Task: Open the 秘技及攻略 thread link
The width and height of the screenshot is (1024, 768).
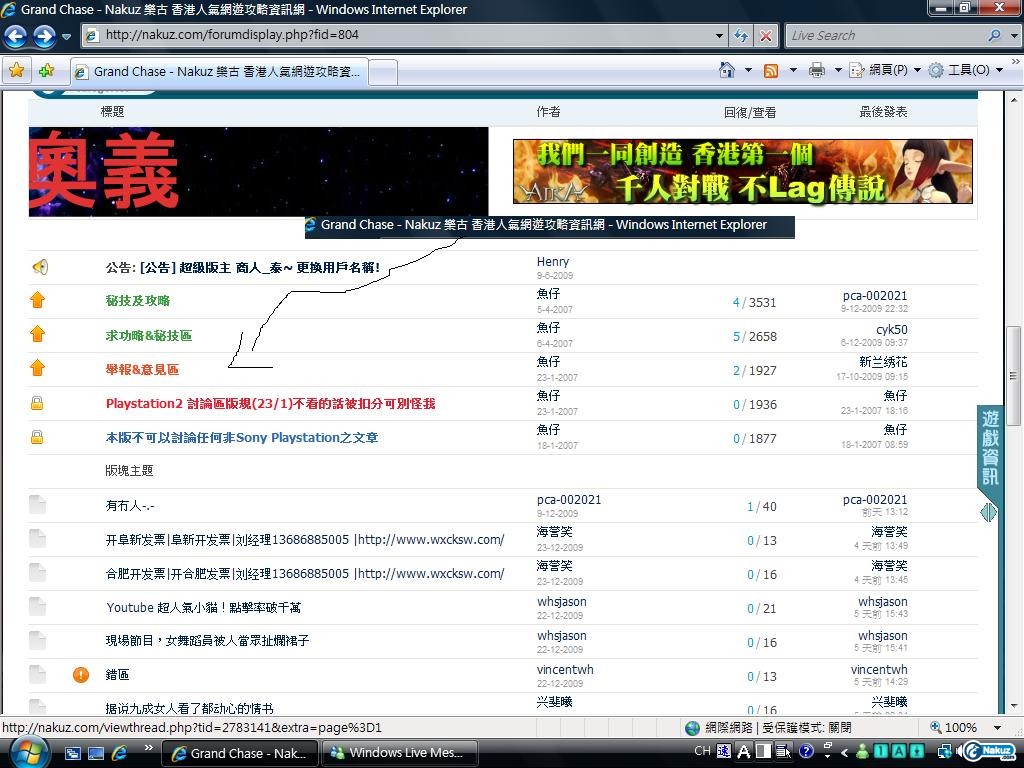Action: tap(138, 301)
